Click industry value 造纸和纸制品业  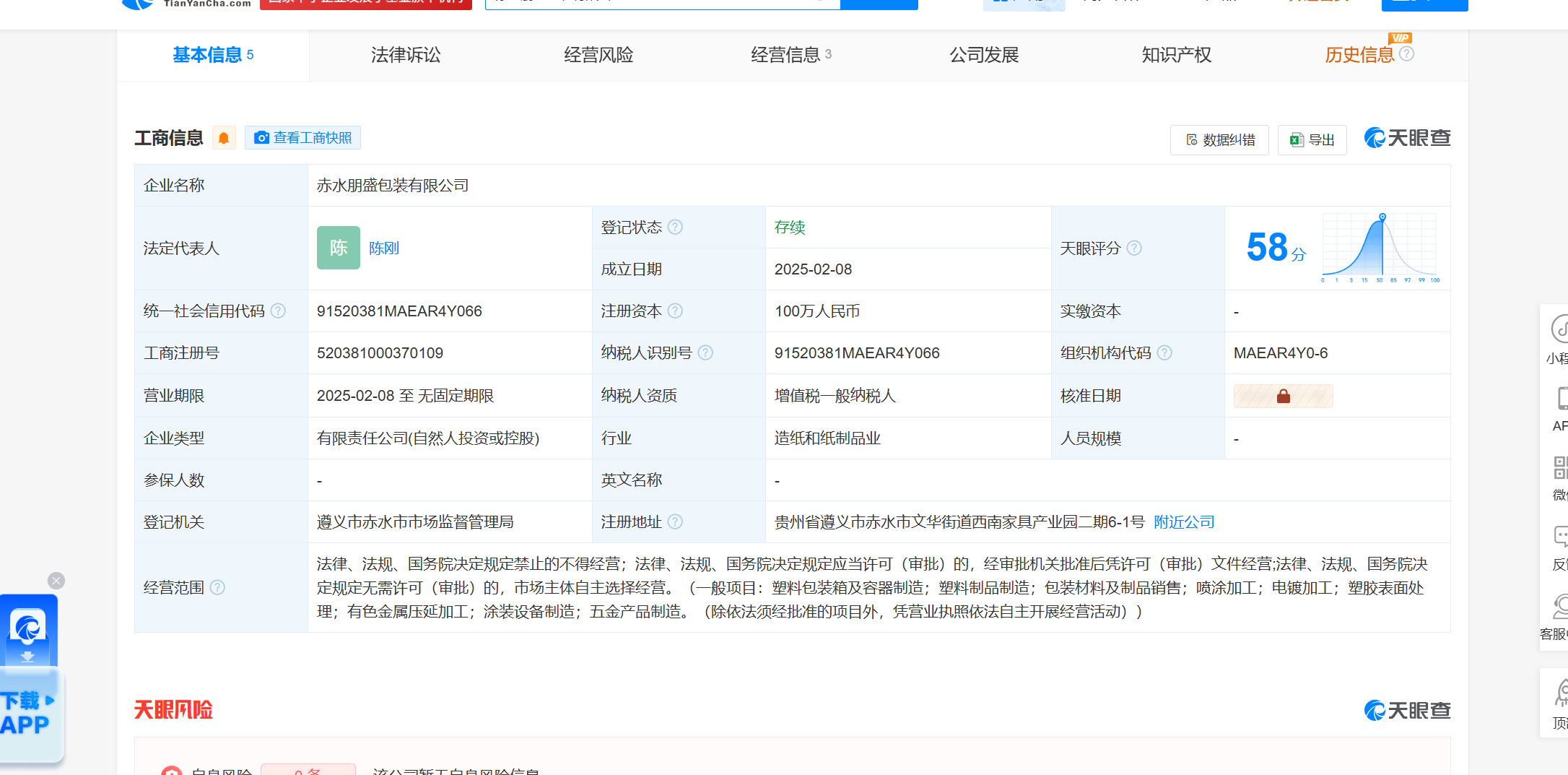coord(827,438)
